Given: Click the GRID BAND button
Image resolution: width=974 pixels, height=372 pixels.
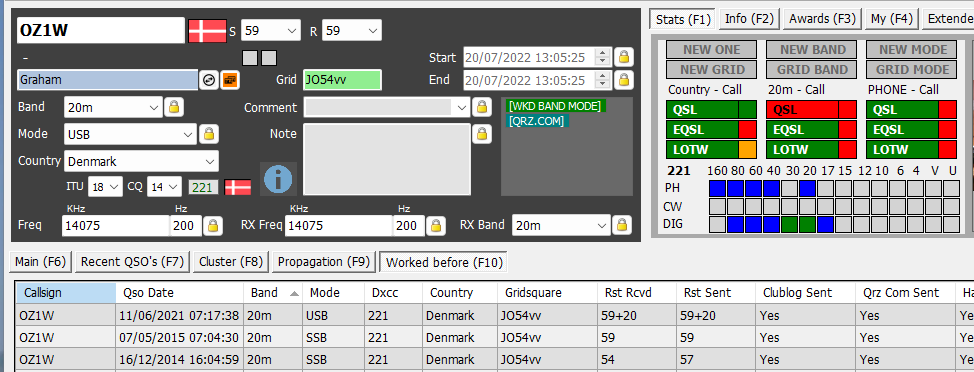Looking at the screenshot, I should 812,70.
